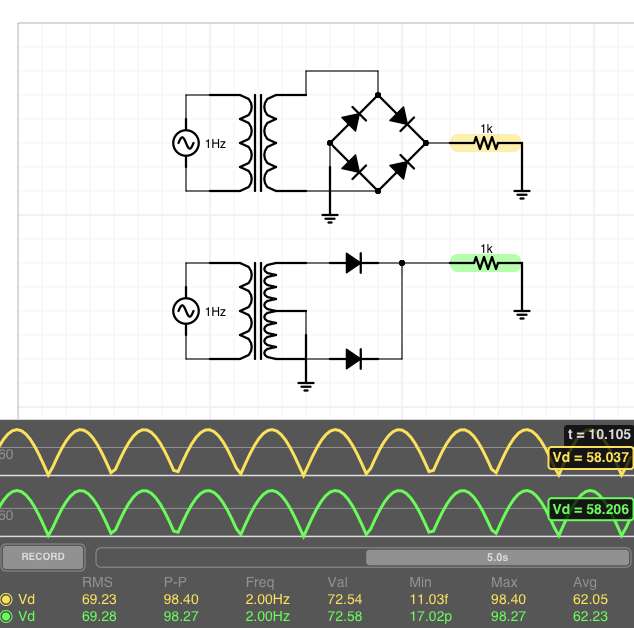This screenshot has width=634, height=628.
Task: Select the top-left diode of the bridge rectifier
Action: (353, 120)
